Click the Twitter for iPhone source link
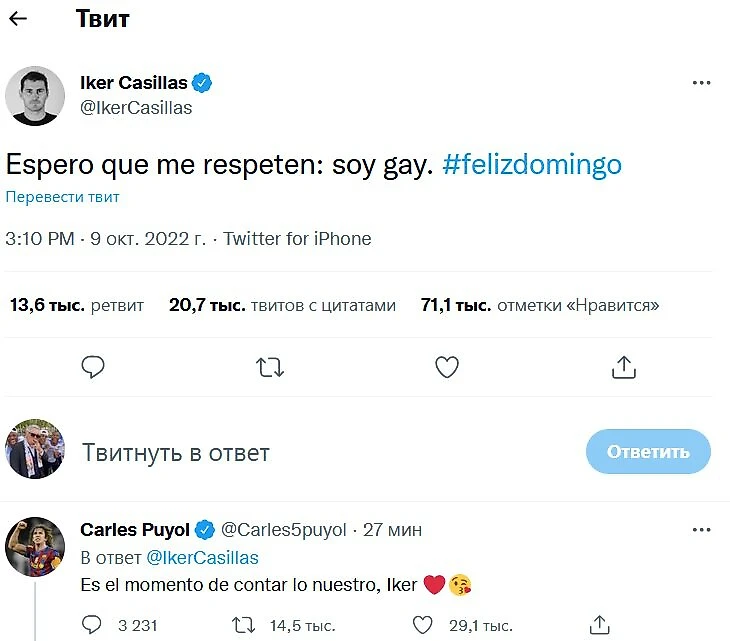Viewport: 730px width, 641px height. coord(297,239)
